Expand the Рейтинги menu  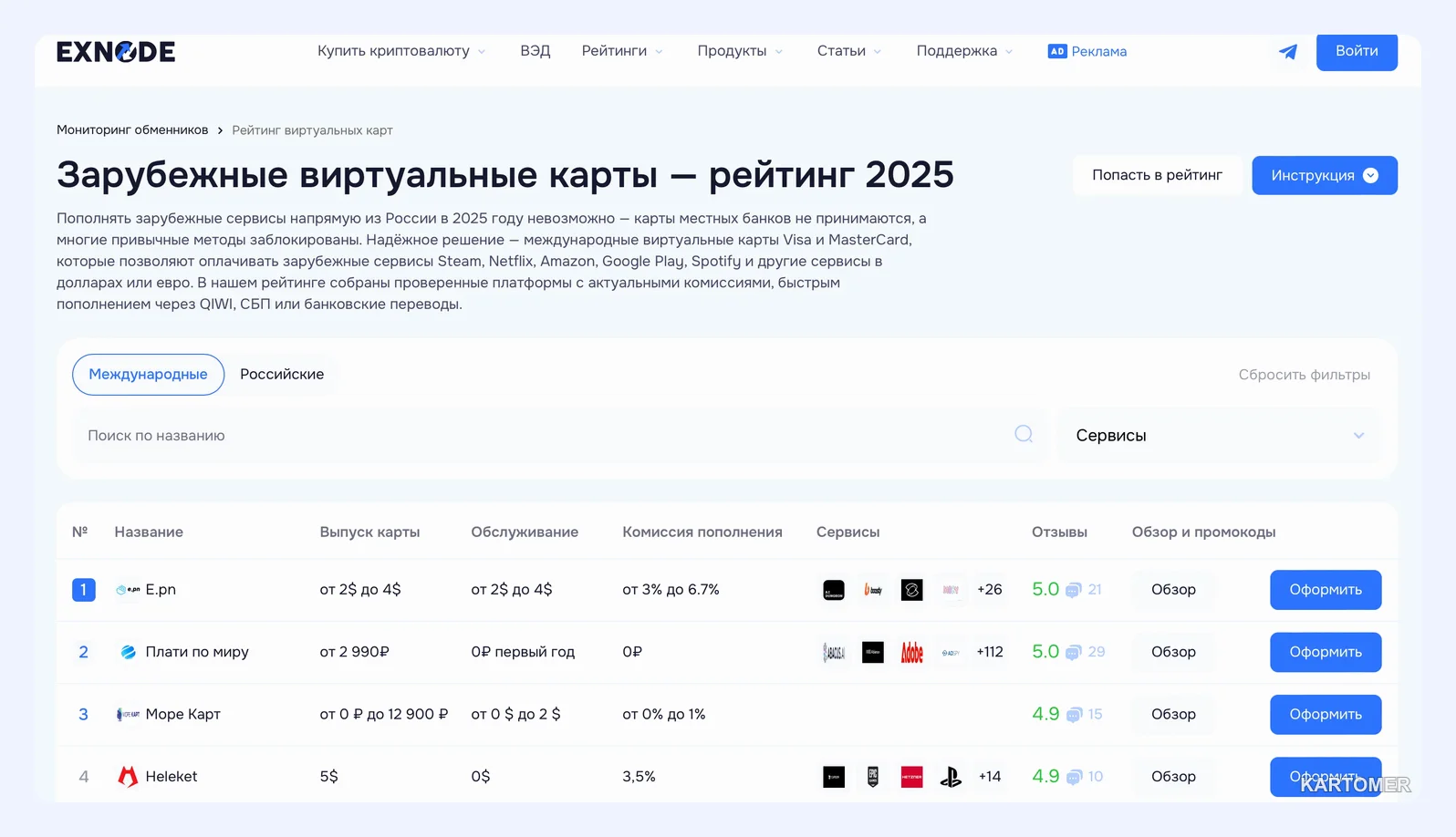click(622, 51)
